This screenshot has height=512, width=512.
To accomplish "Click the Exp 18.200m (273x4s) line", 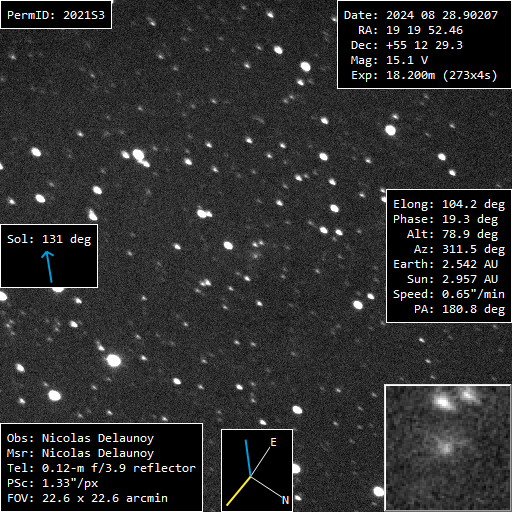I will 424,75.
